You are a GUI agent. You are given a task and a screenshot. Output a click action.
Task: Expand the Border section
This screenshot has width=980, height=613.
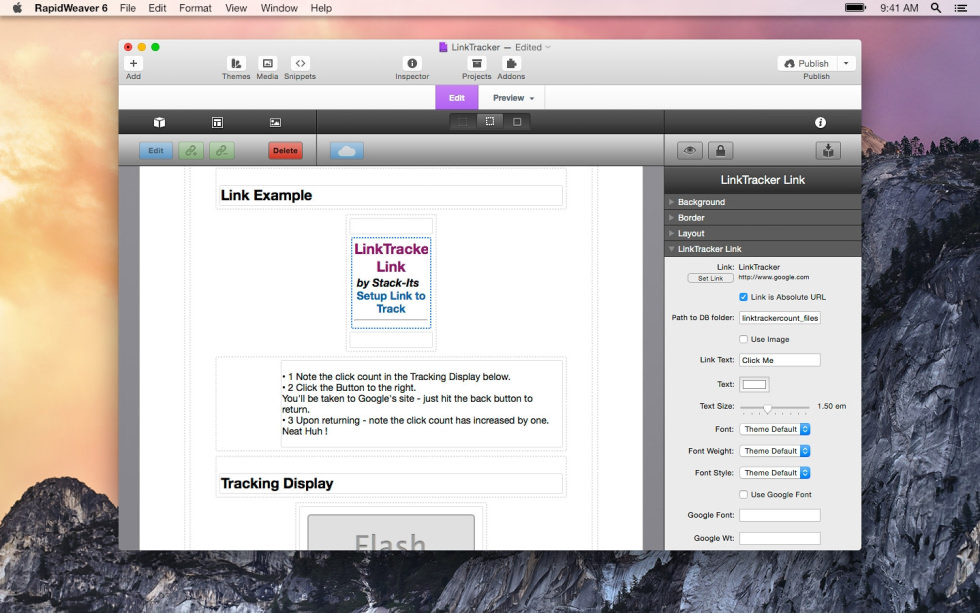tap(762, 217)
